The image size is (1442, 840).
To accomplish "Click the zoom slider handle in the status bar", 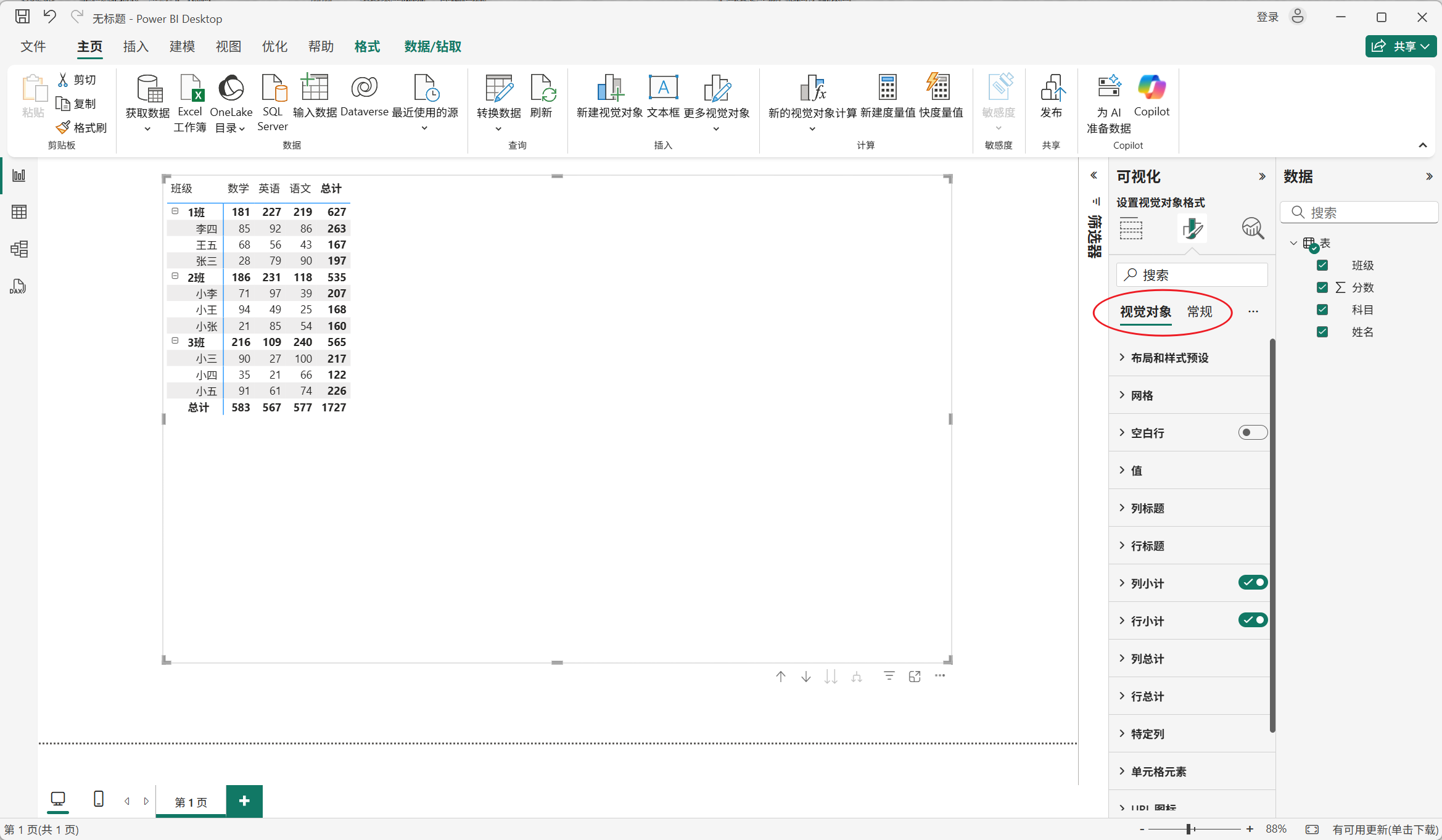I will pyautogui.click(x=1189, y=830).
